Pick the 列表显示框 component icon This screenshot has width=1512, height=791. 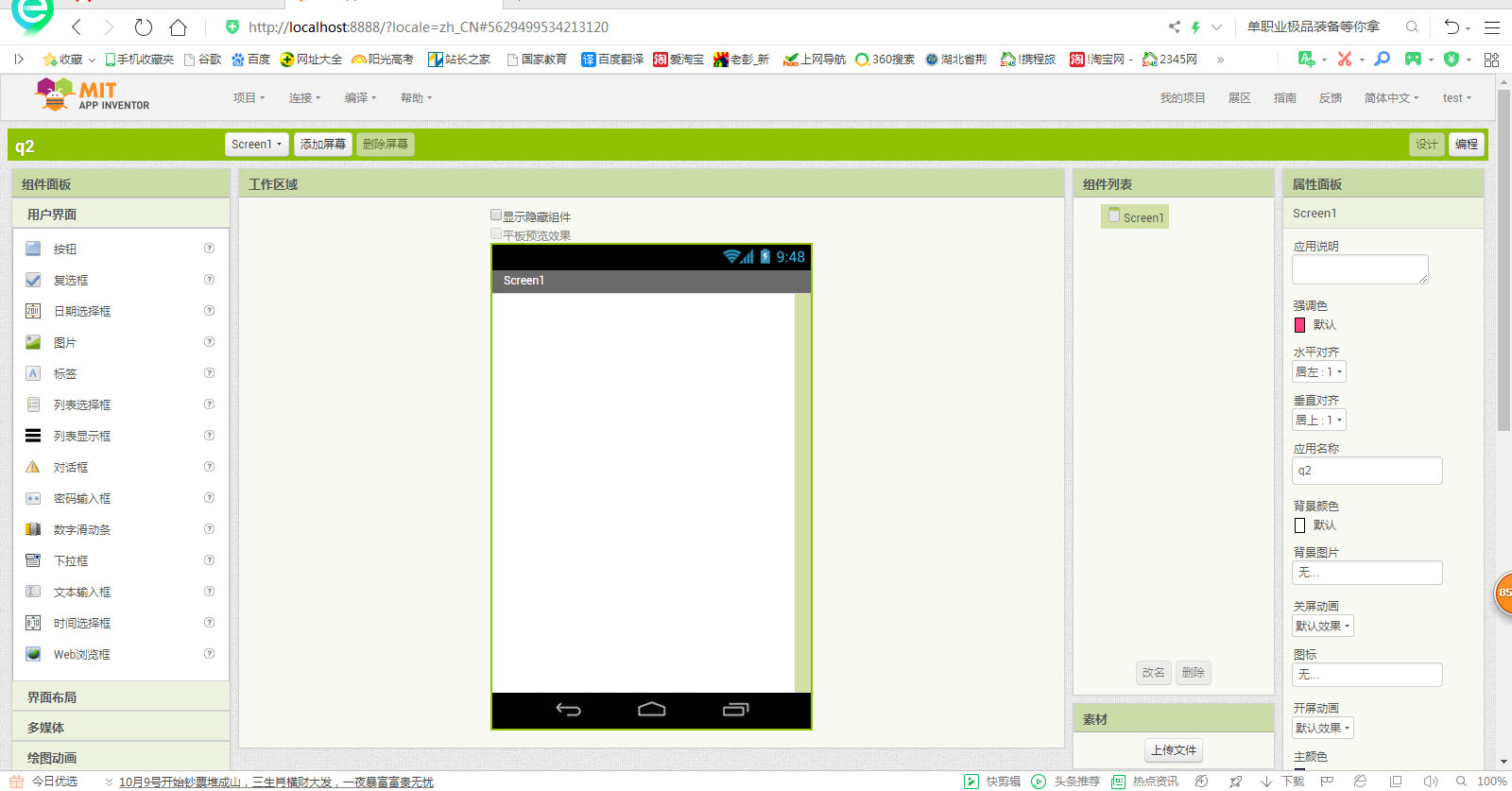[x=33, y=436]
